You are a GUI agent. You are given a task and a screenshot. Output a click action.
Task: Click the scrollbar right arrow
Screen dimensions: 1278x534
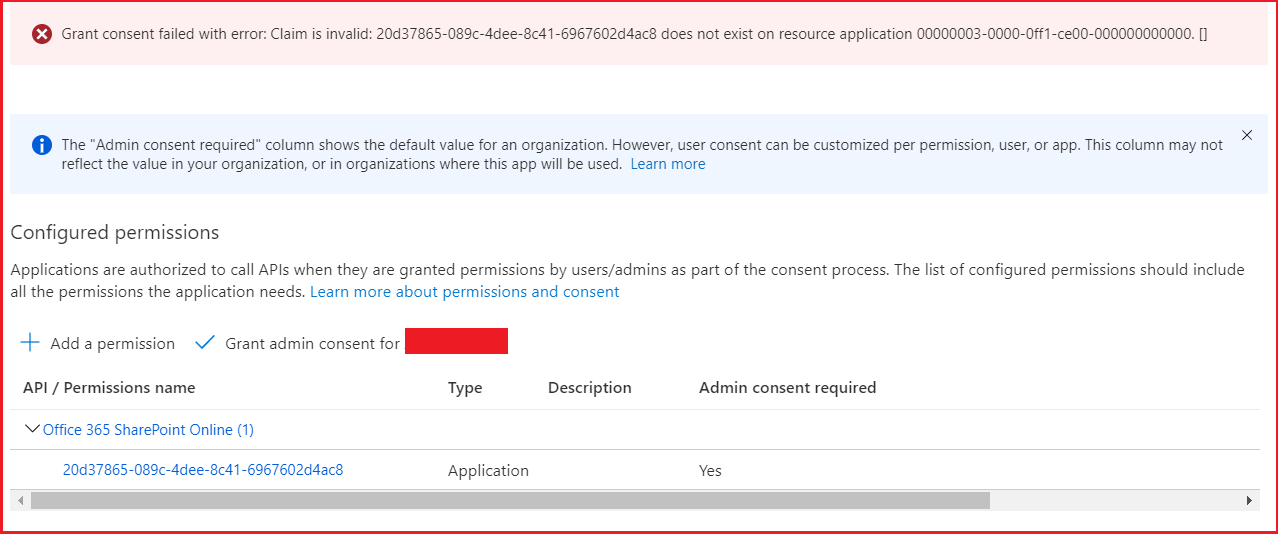pos(1250,500)
